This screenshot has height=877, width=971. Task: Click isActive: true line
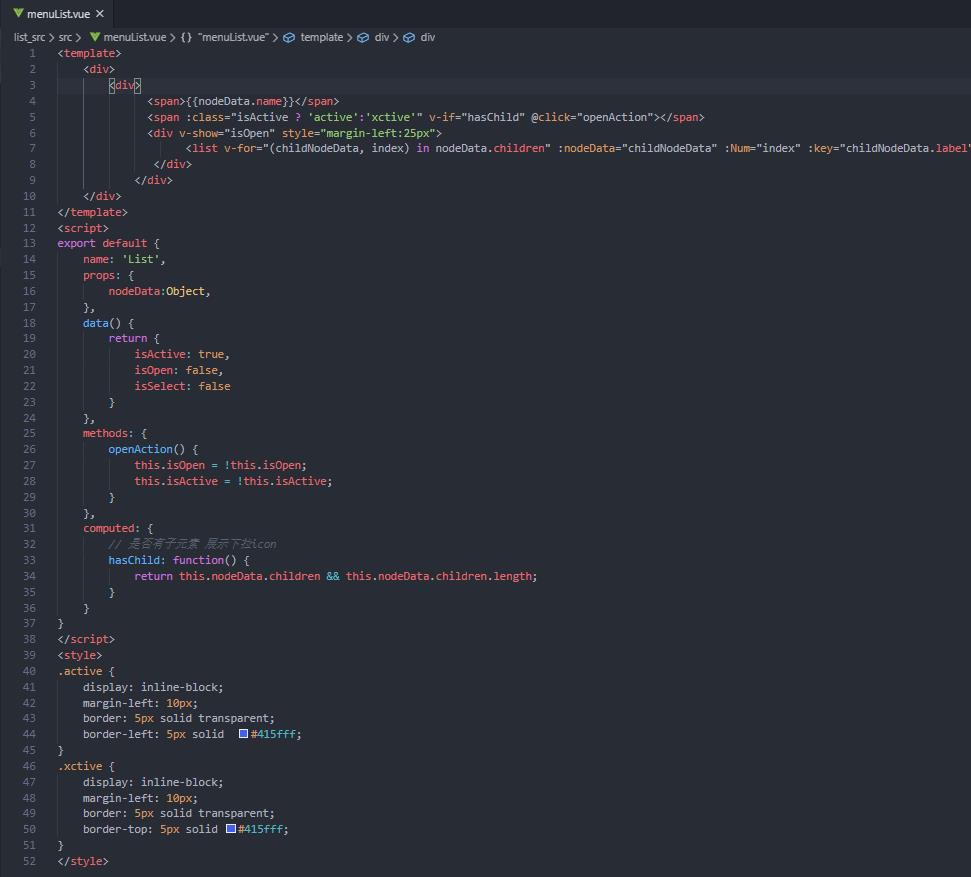pos(182,354)
